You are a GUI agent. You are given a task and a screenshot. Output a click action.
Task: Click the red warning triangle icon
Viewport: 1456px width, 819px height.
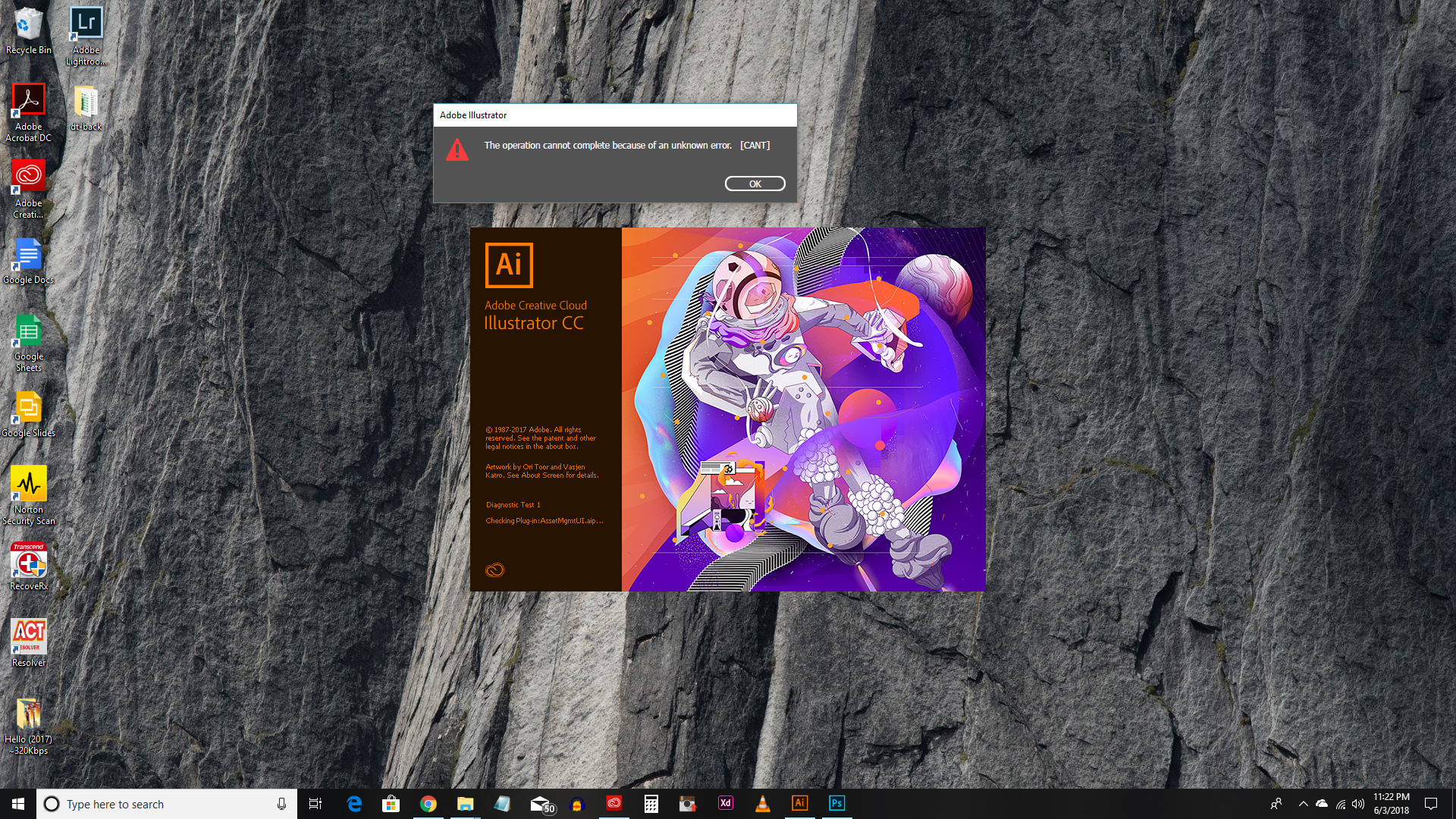[457, 150]
